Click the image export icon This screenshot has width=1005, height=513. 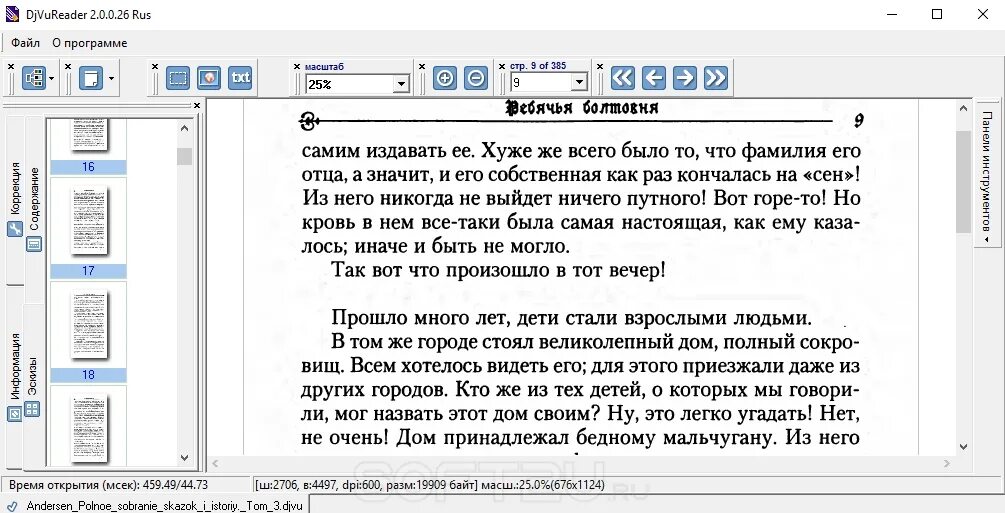(x=209, y=78)
